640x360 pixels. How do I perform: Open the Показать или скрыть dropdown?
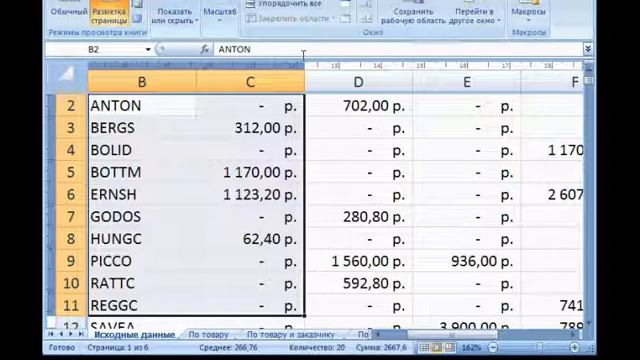tap(175, 16)
